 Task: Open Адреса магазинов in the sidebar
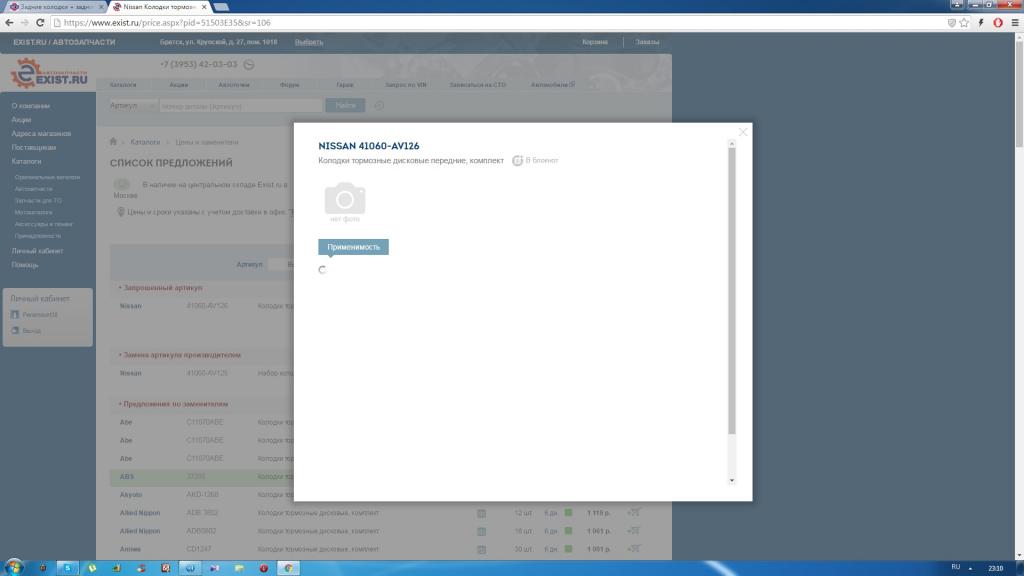click(x=41, y=133)
